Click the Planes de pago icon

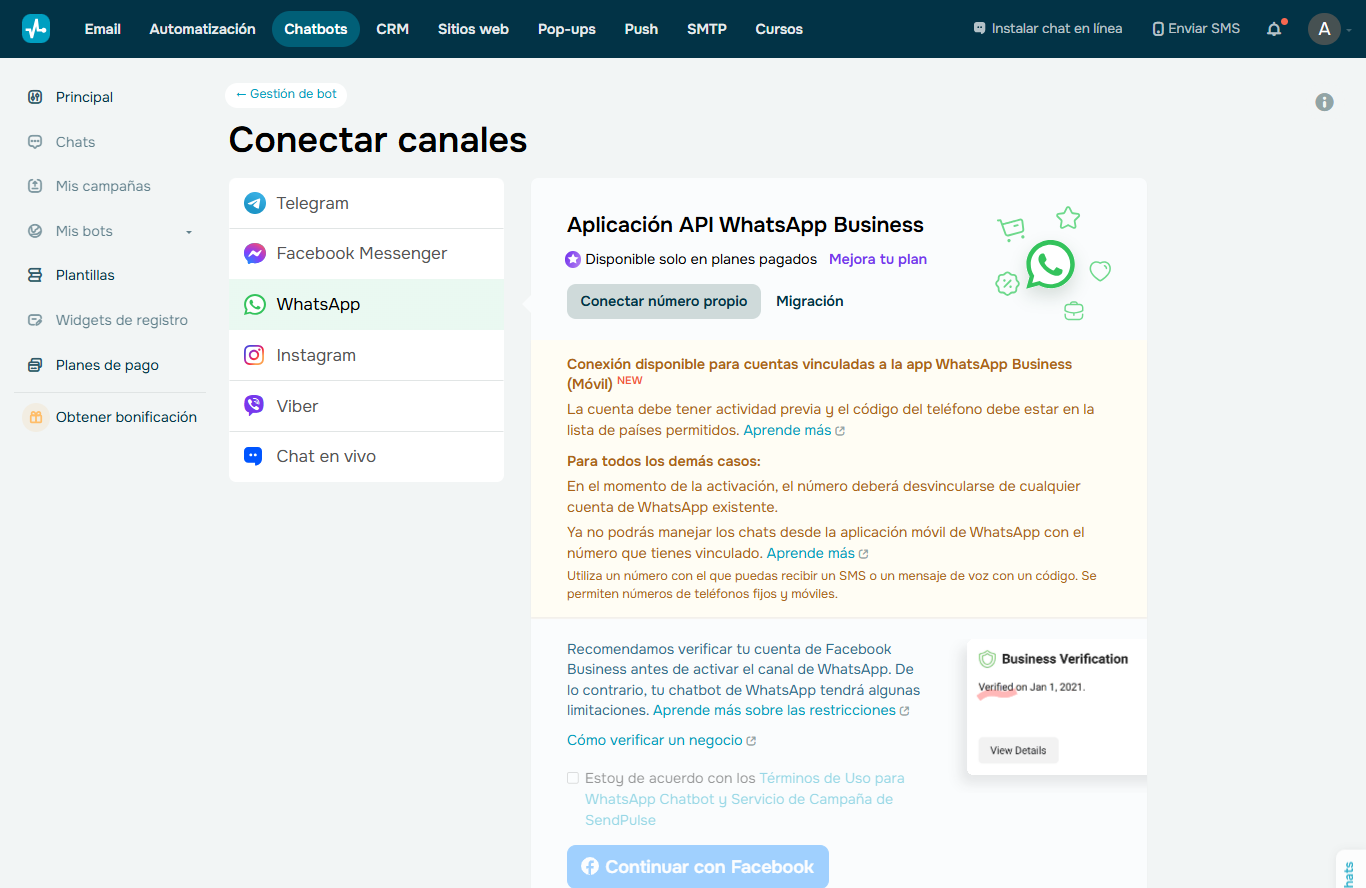(35, 365)
